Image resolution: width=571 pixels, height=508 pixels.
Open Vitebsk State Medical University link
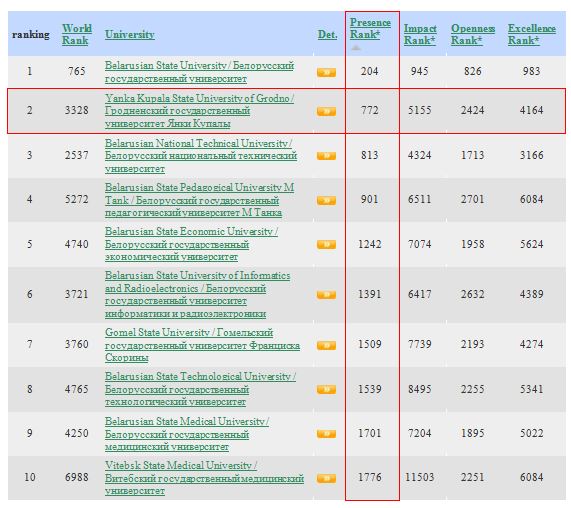point(204,478)
